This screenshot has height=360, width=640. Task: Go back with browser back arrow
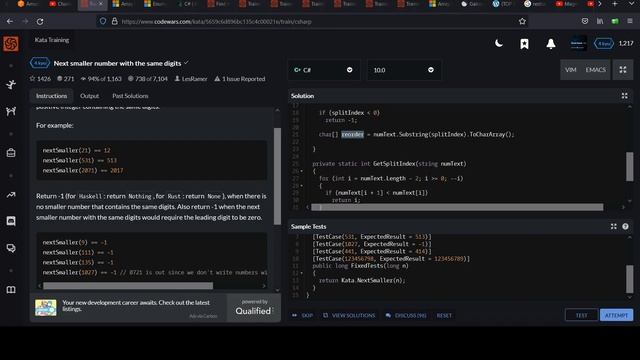(x=10, y=21)
